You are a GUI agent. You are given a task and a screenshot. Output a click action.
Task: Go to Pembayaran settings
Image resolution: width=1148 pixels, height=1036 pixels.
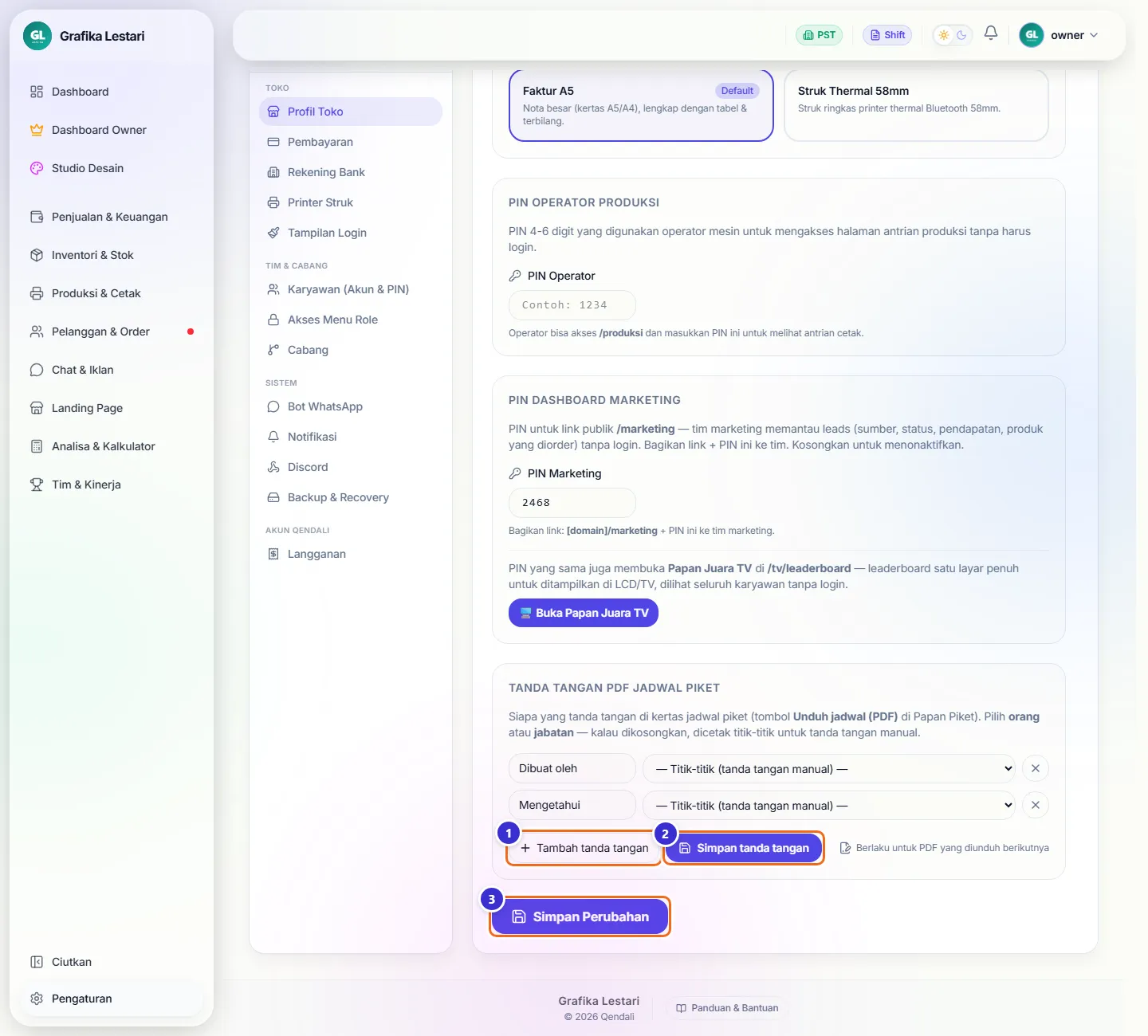click(x=351, y=142)
